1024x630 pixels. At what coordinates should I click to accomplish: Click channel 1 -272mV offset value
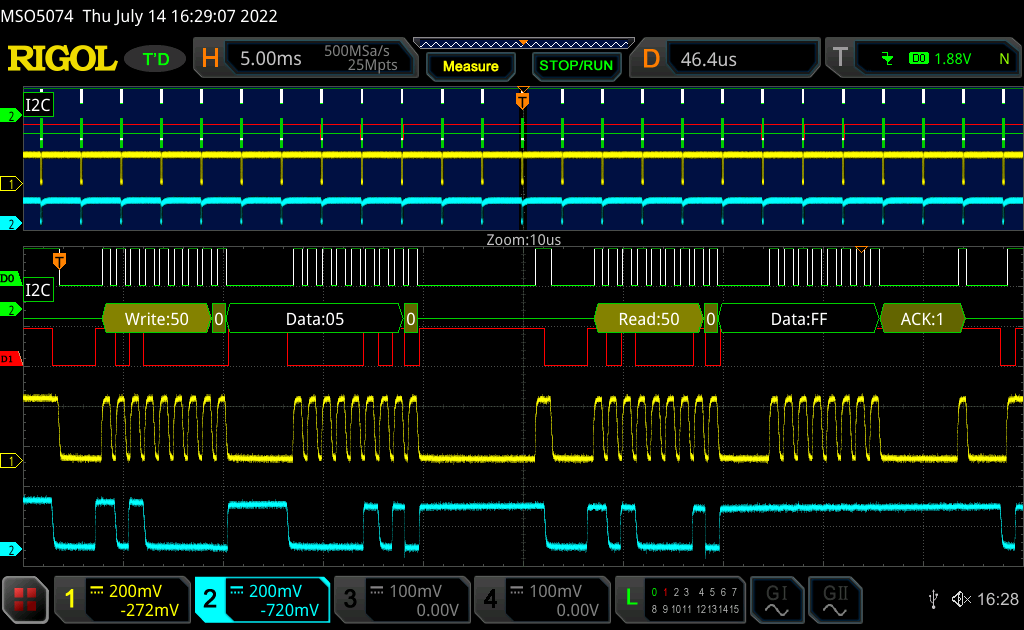pos(150,610)
